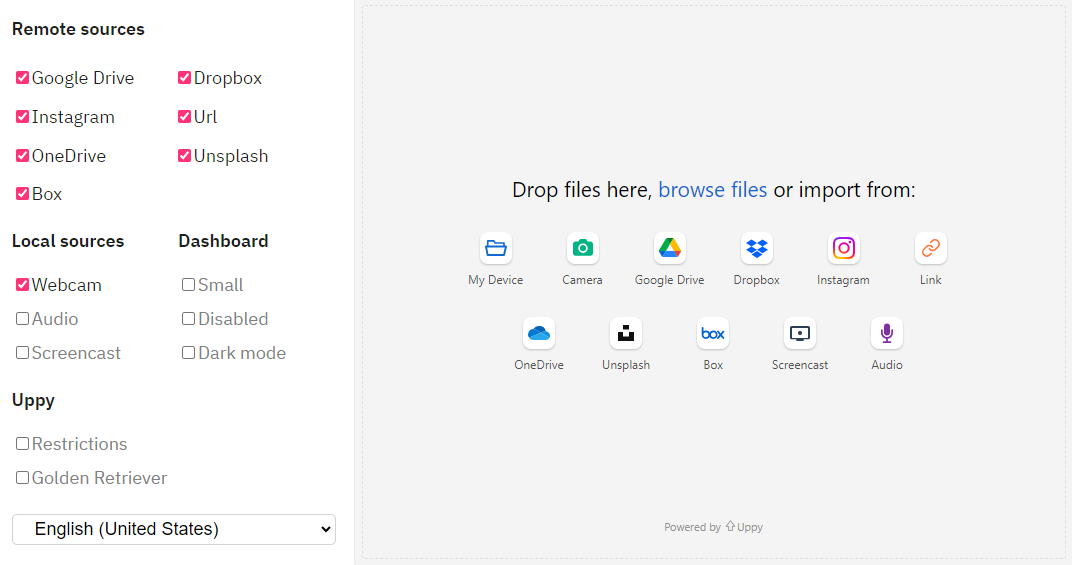This screenshot has height=565, width=1072.
Task: Start Screencast from the dashboard icon
Action: pyautogui.click(x=800, y=333)
